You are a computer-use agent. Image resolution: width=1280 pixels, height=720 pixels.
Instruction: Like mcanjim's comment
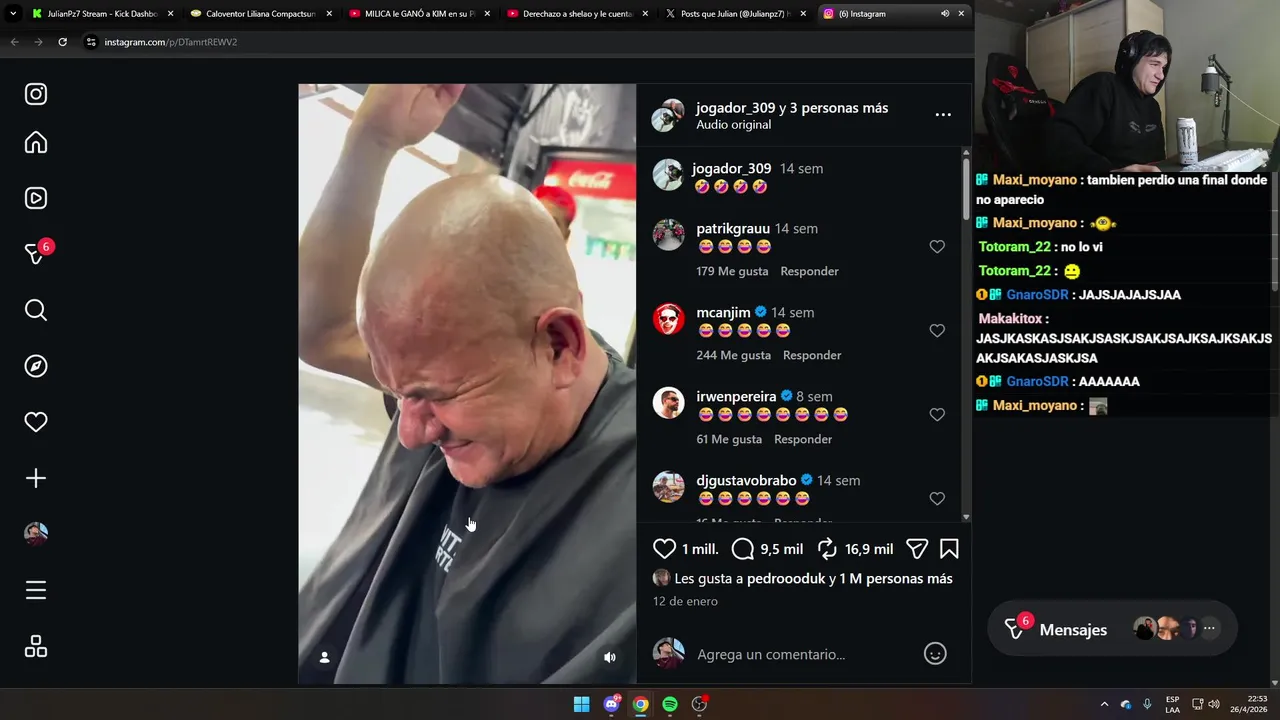point(937,331)
